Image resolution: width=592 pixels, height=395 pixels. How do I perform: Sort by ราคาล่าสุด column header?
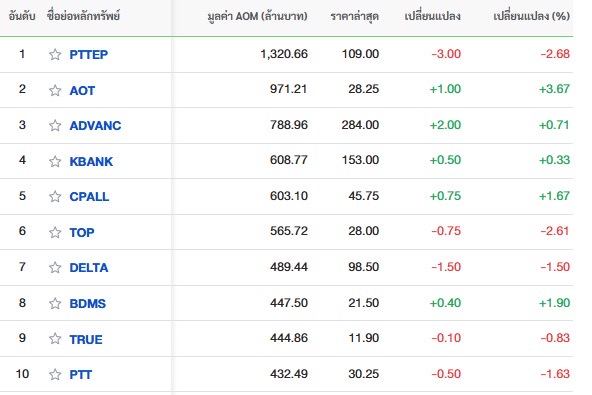(355, 16)
